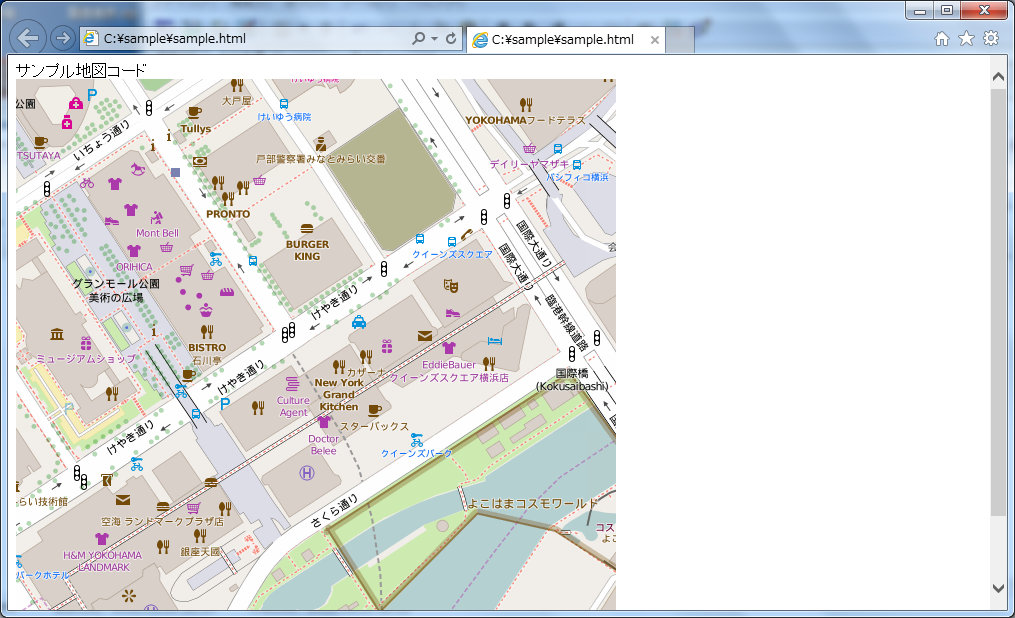1015x618 pixels.
Task: Click the パシフィコ横浜 bus stop label
Action: (x=578, y=177)
